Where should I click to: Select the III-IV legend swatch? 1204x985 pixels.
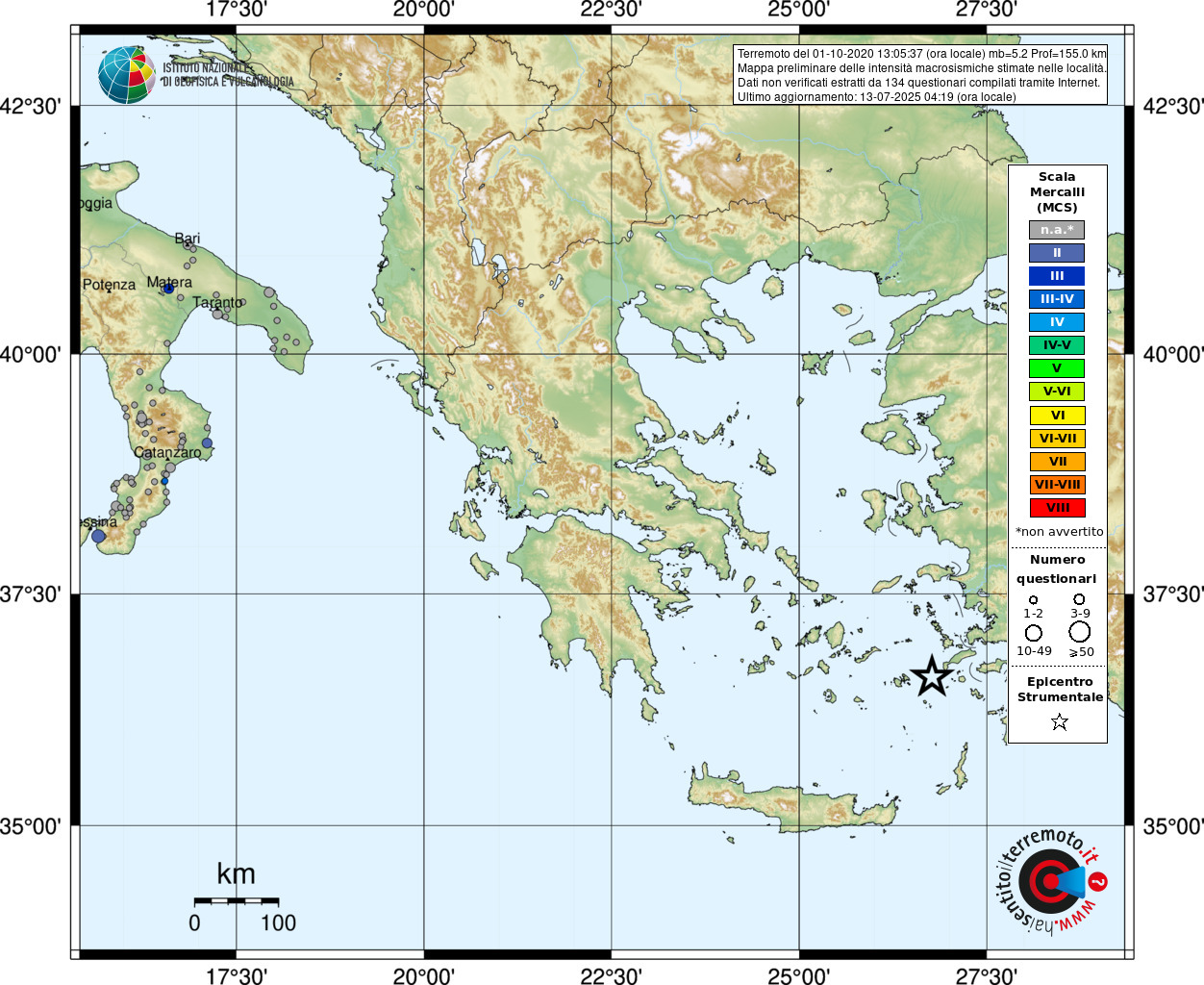1057,299
